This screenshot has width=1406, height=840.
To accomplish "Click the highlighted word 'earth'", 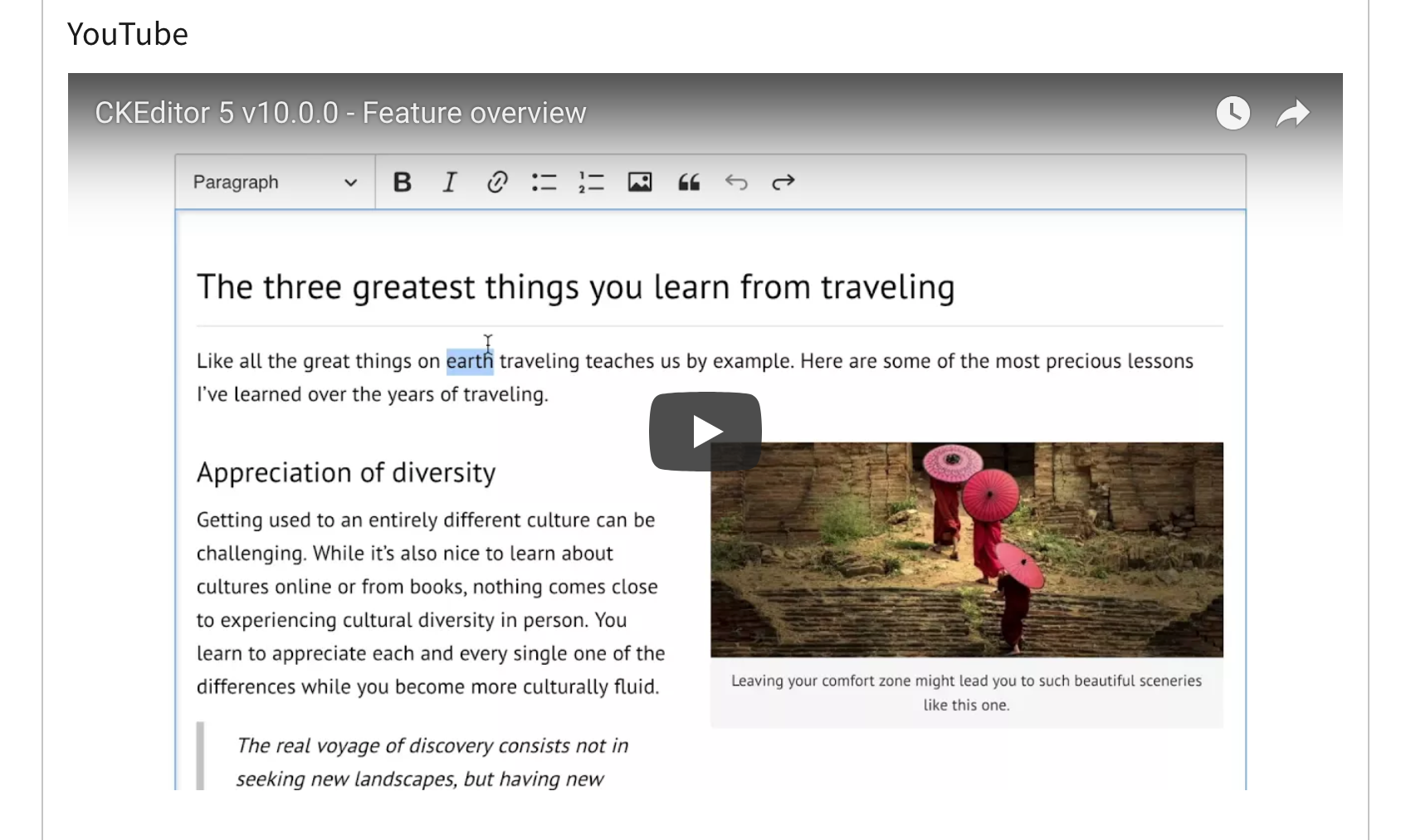I will click(470, 361).
